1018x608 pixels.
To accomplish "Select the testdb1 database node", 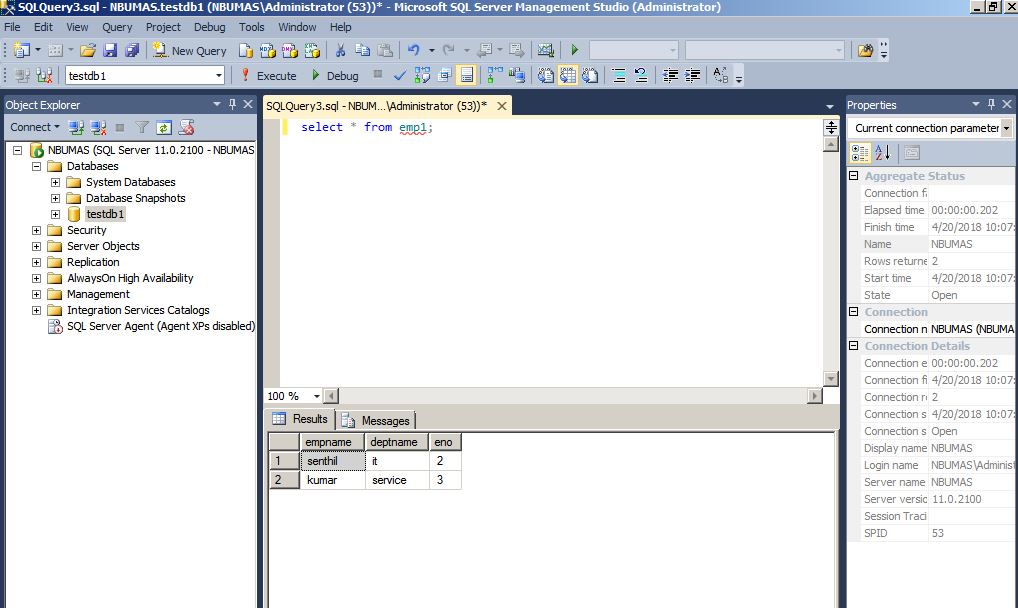I will tap(103, 213).
